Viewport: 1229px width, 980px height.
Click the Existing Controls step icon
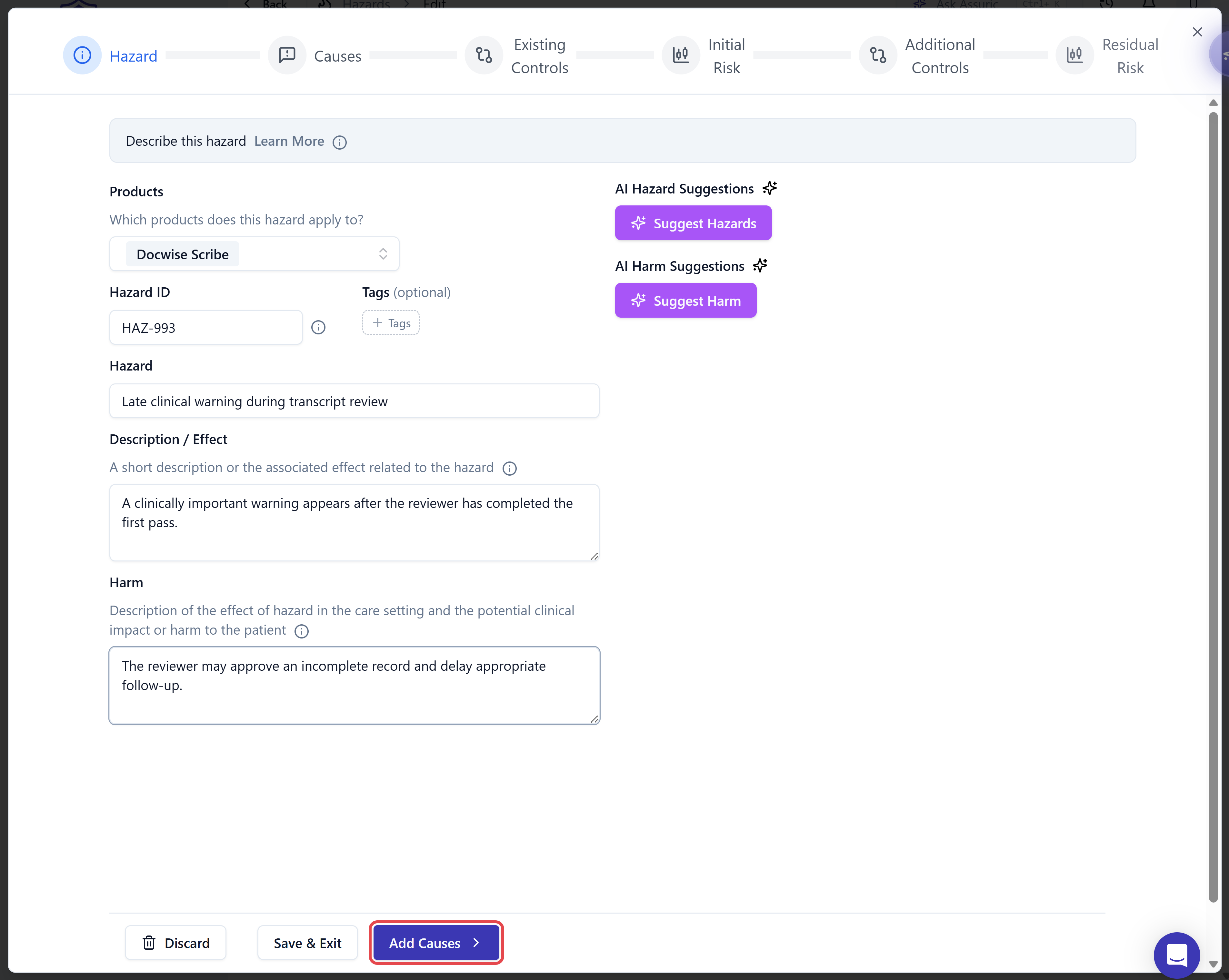[484, 55]
